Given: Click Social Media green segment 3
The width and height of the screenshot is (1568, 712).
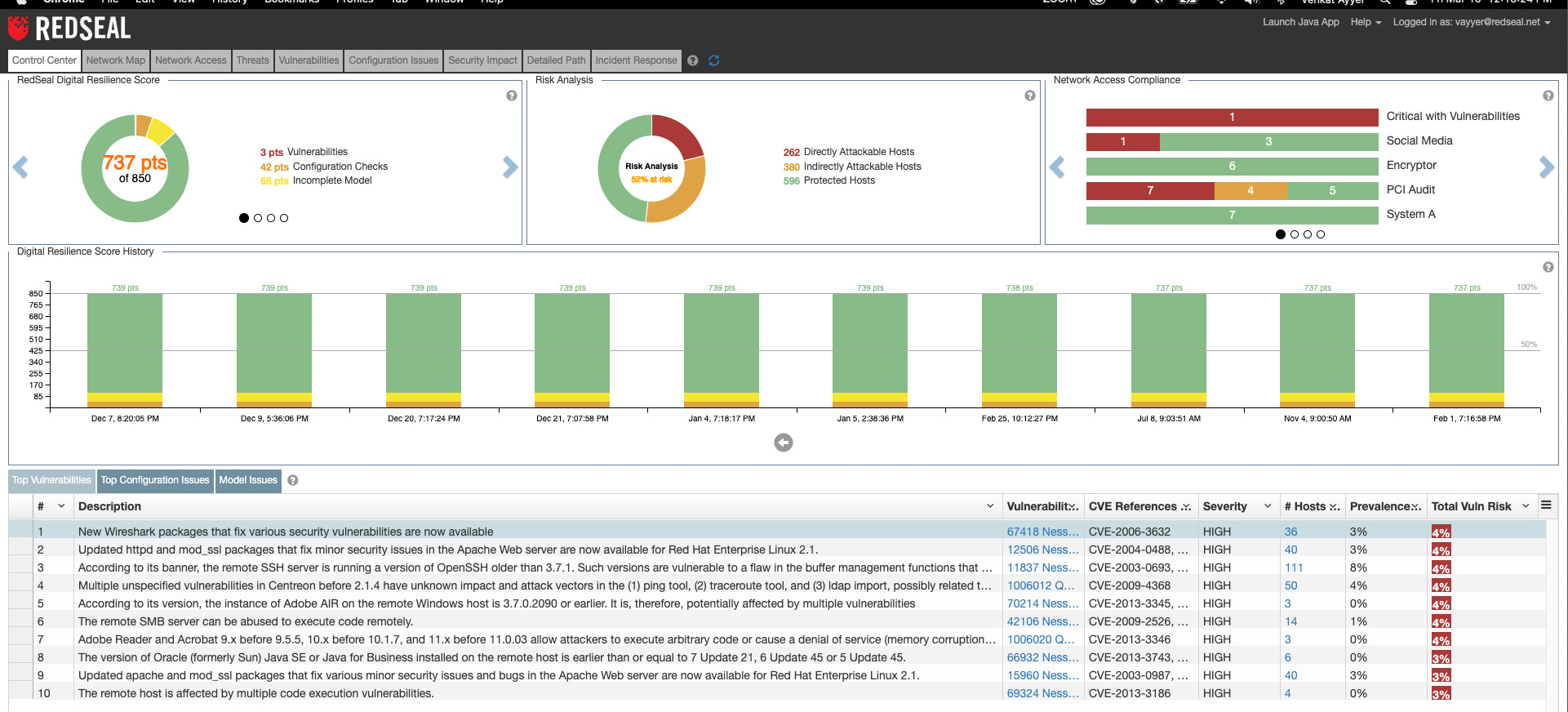Looking at the screenshot, I should (1268, 141).
